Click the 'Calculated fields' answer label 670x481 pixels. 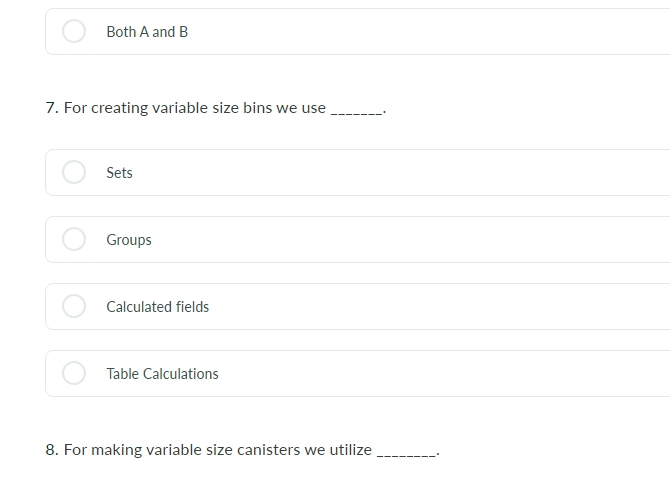158,307
